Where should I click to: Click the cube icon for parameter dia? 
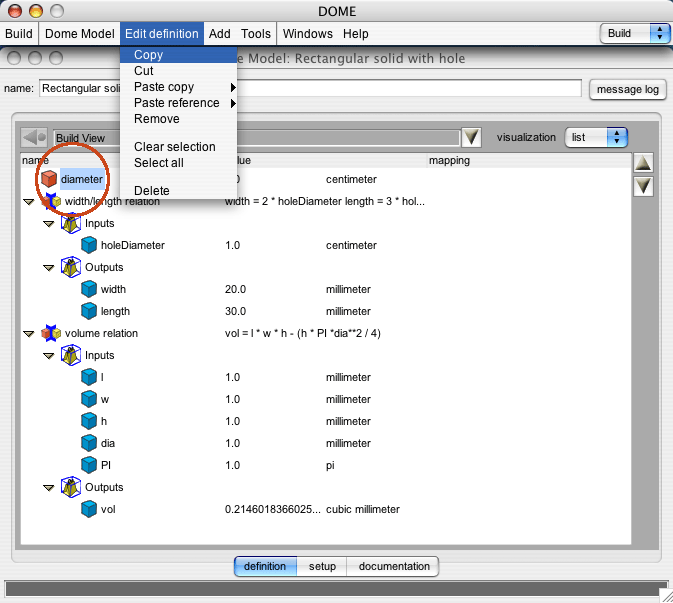coord(89,443)
